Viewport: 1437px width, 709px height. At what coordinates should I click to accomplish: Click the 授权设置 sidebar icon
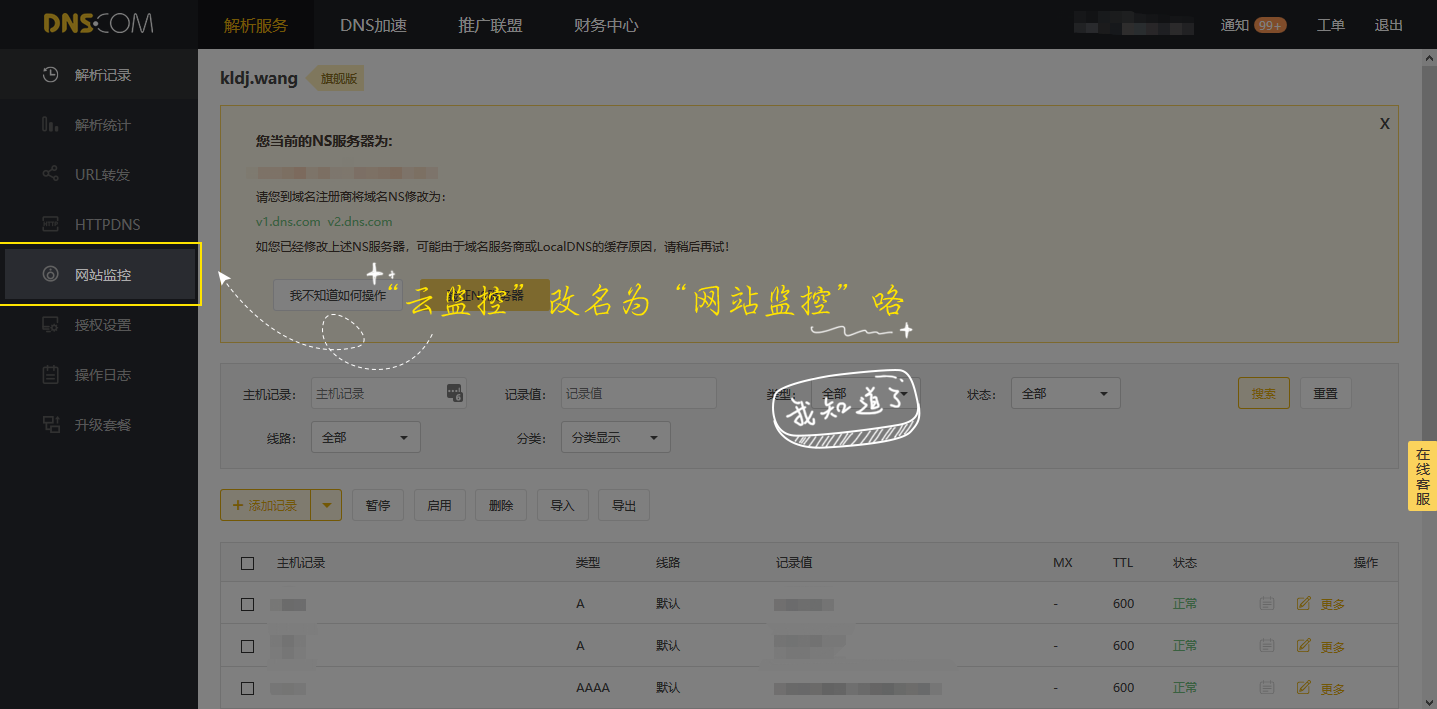50,325
